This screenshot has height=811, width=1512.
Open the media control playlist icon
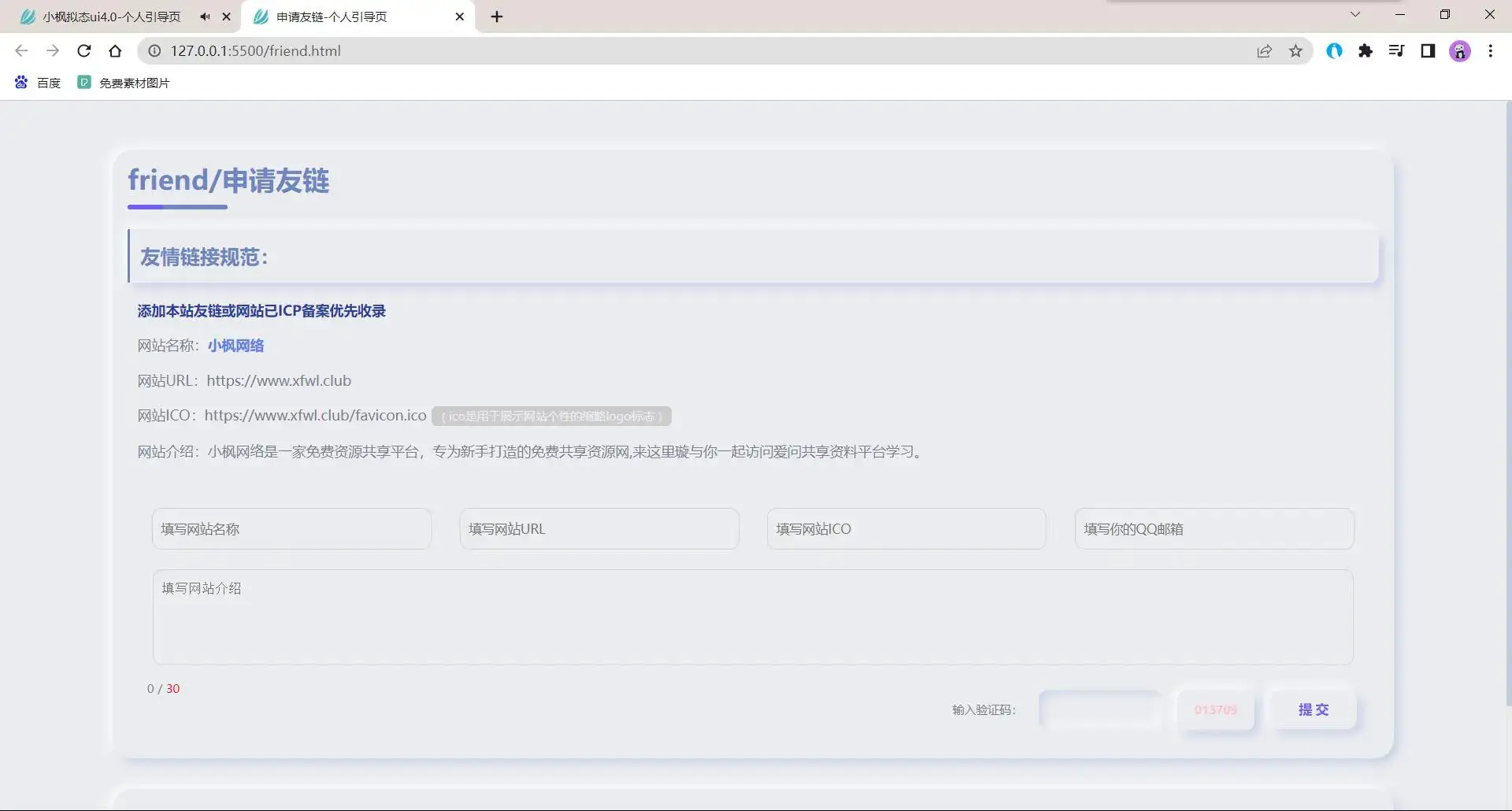tap(1396, 51)
